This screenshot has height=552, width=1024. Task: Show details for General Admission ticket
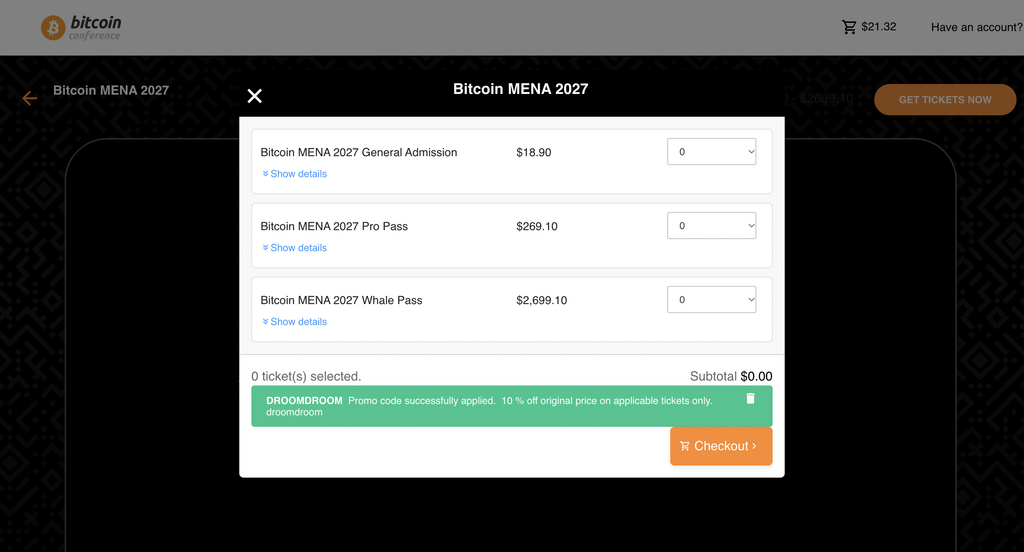tap(295, 174)
